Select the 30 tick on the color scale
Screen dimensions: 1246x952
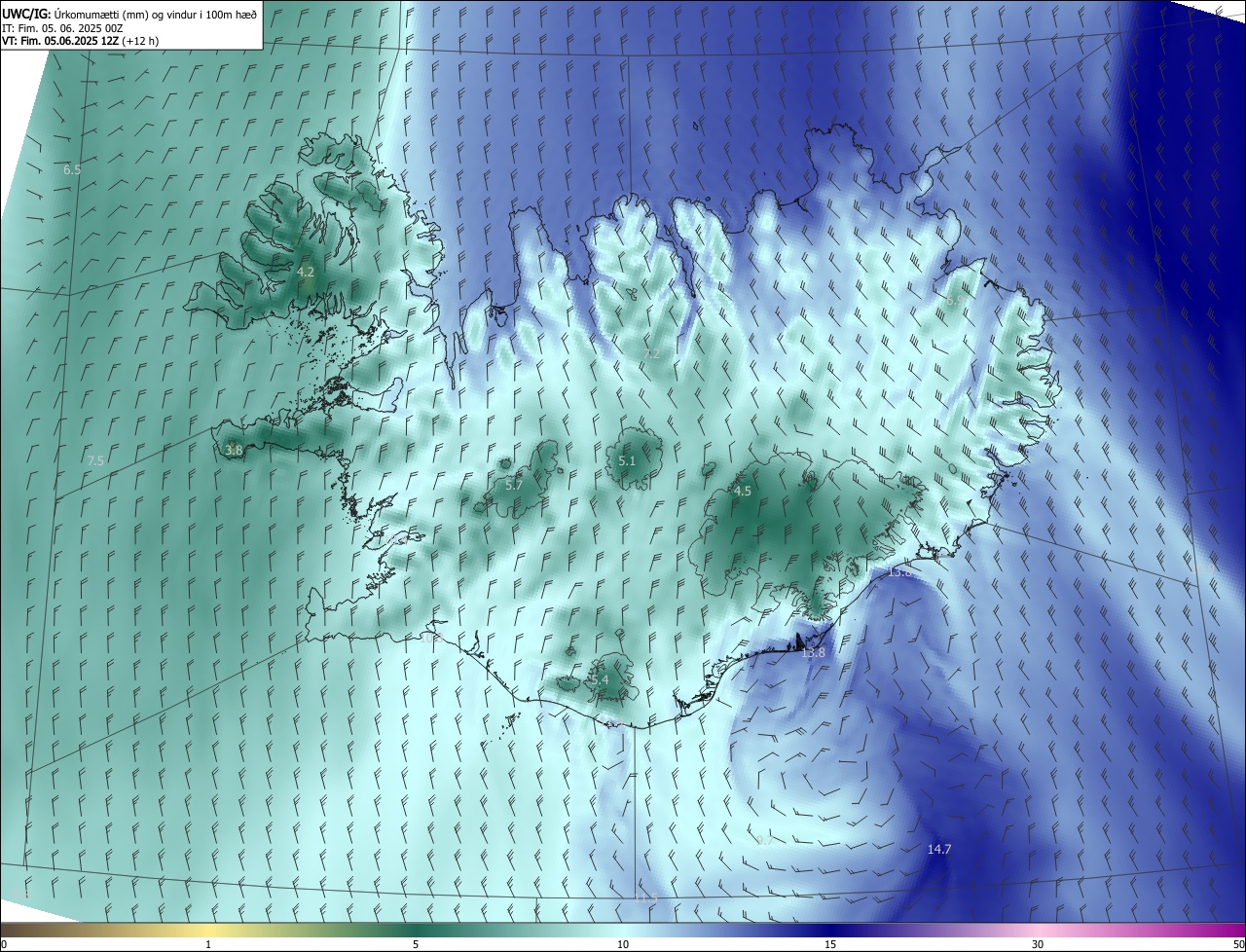1038,944
